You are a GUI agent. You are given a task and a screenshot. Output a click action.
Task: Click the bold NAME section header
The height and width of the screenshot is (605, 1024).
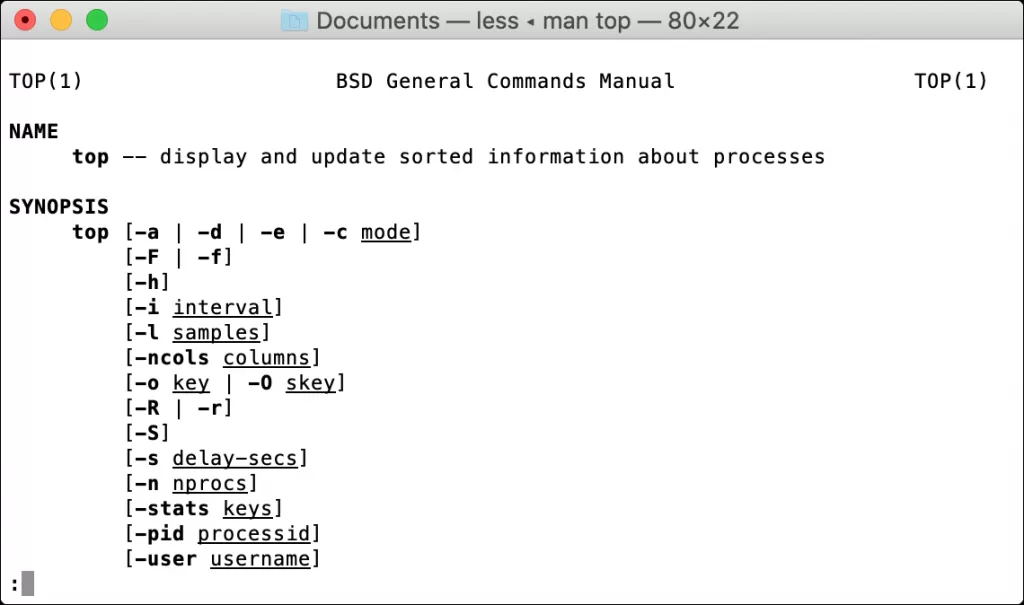(x=33, y=131)
